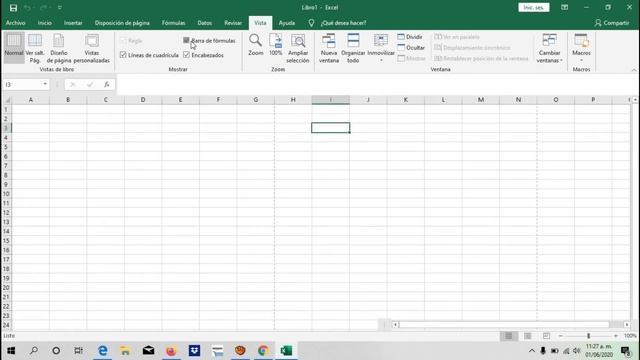The width and height of the screenshot is (640, 360).
Task: Click Ampliar selección
Action: coord(298,48)
